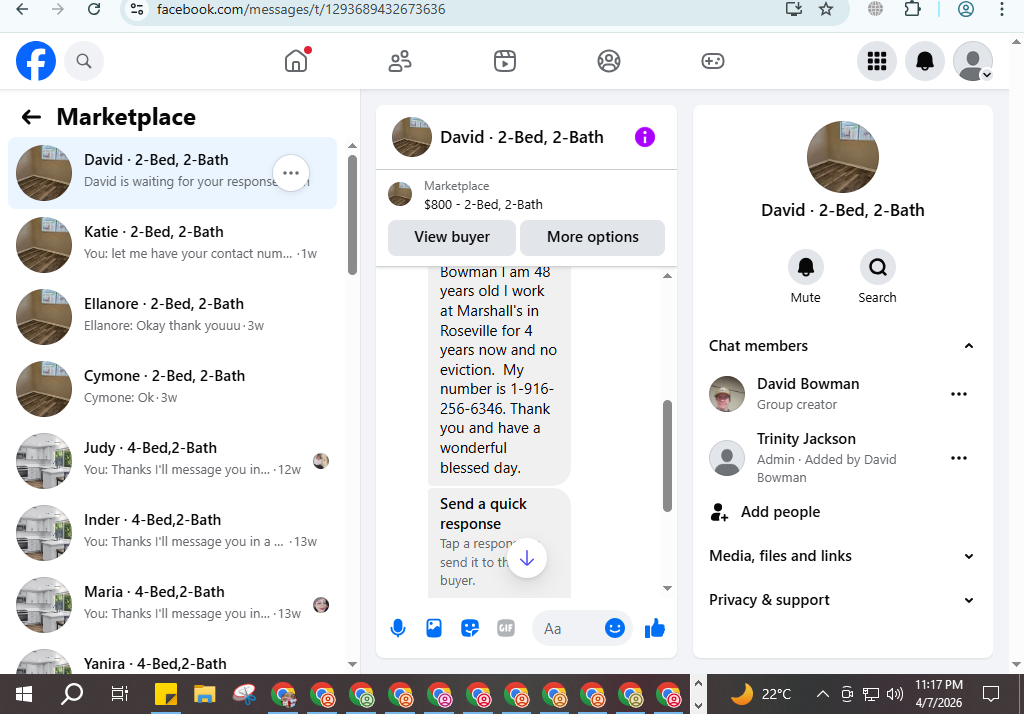Bookmark the page with the star icon
The width and height of the screenshot is (1024, 714).
pos(826,9)
